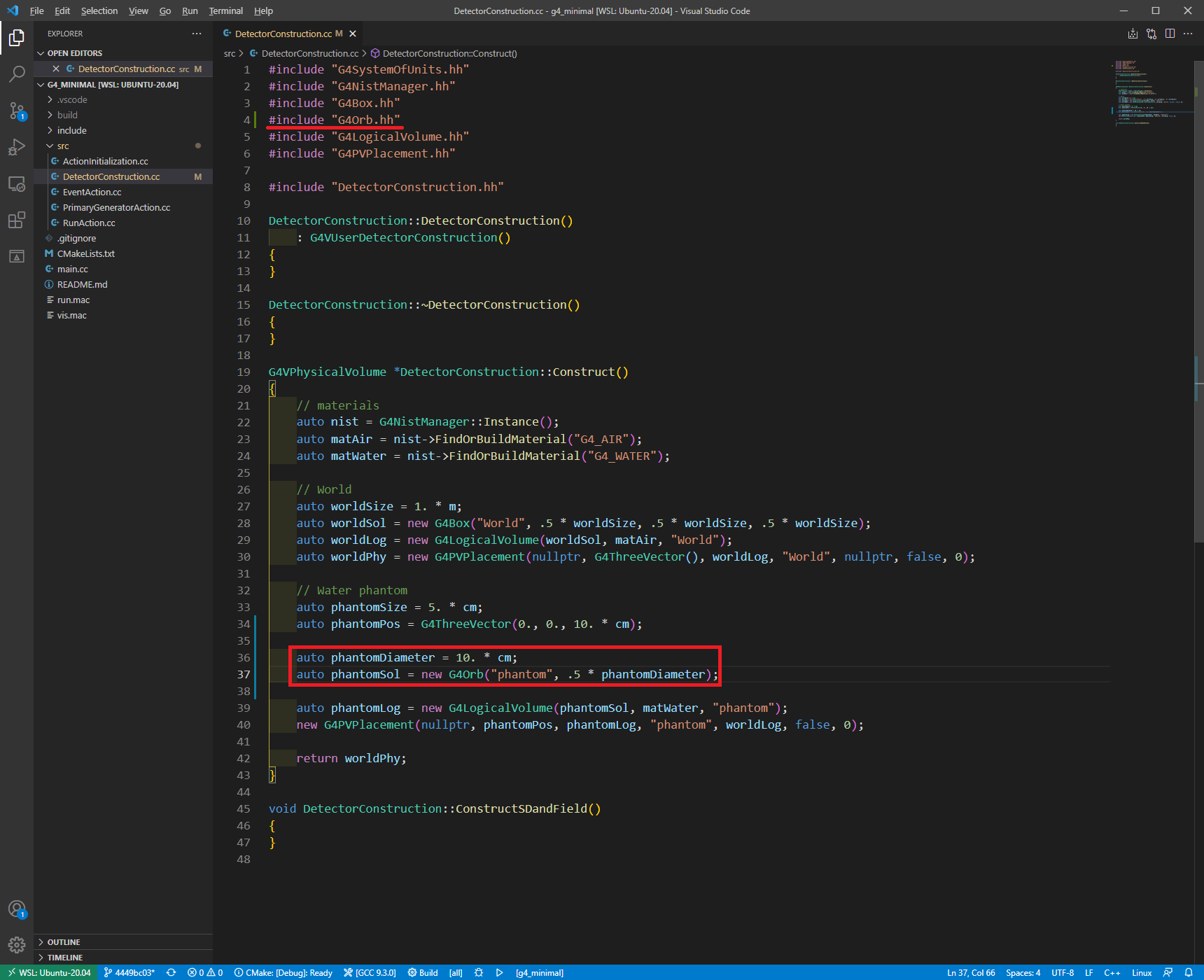The image size is (1204, 980).
Task: Expand the OUTLINE section
Action: (x=64, y=942)
